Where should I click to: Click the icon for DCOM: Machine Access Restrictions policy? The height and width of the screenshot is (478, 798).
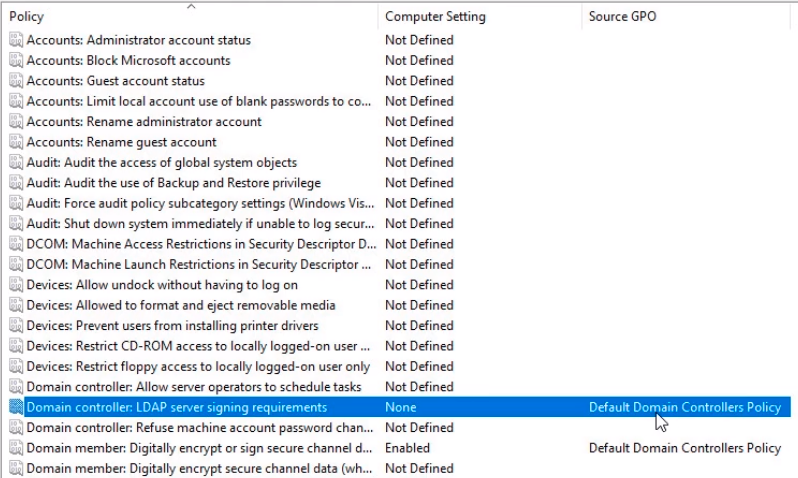16,244
